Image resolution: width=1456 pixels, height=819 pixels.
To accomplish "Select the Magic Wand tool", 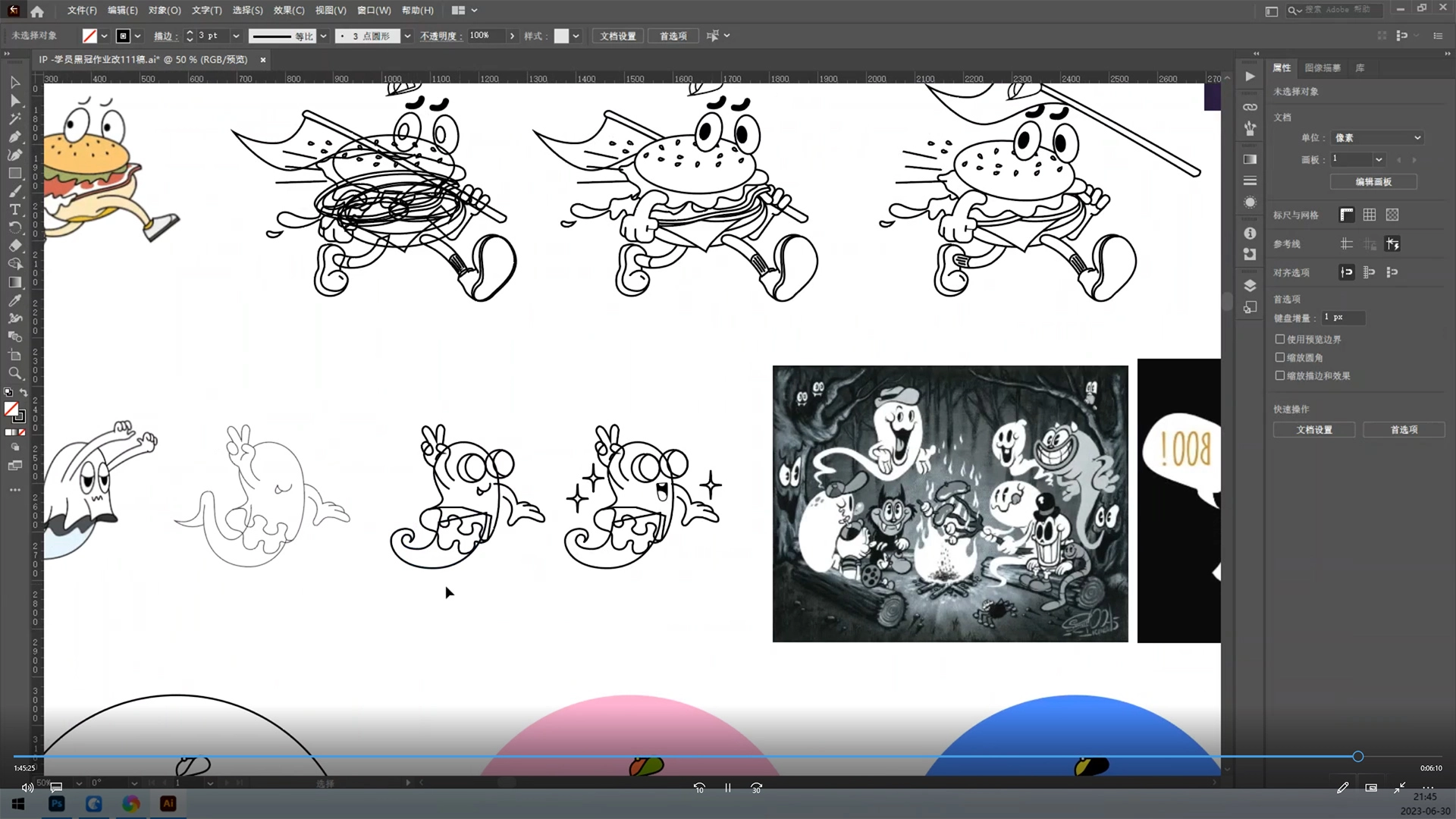I will pyautogui.click(x=14, y=118).
